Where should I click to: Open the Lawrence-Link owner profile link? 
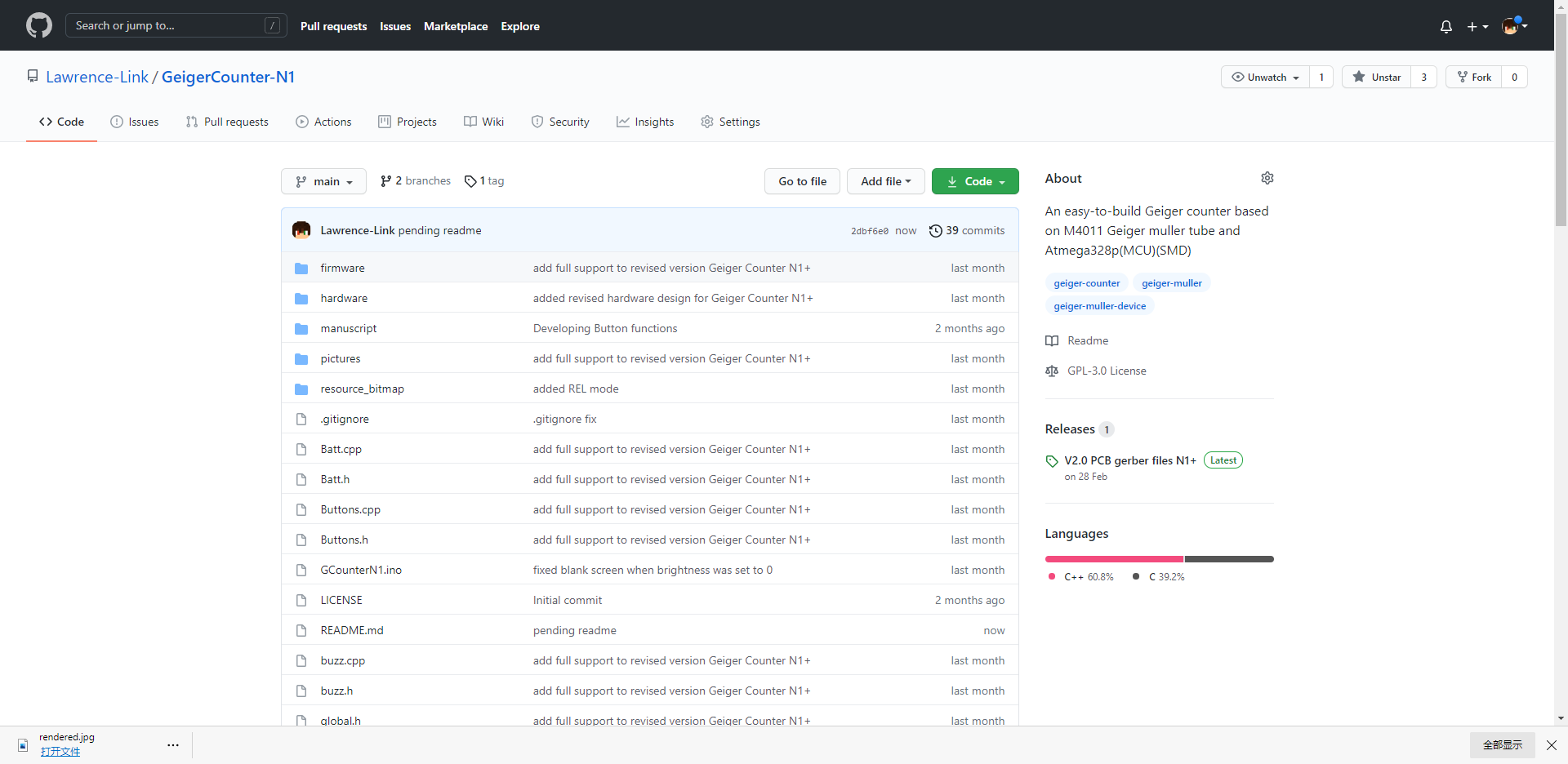click(97, 77)
